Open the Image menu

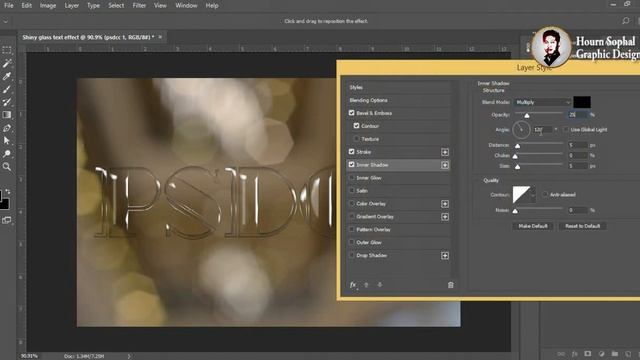(x=48, y=6)
